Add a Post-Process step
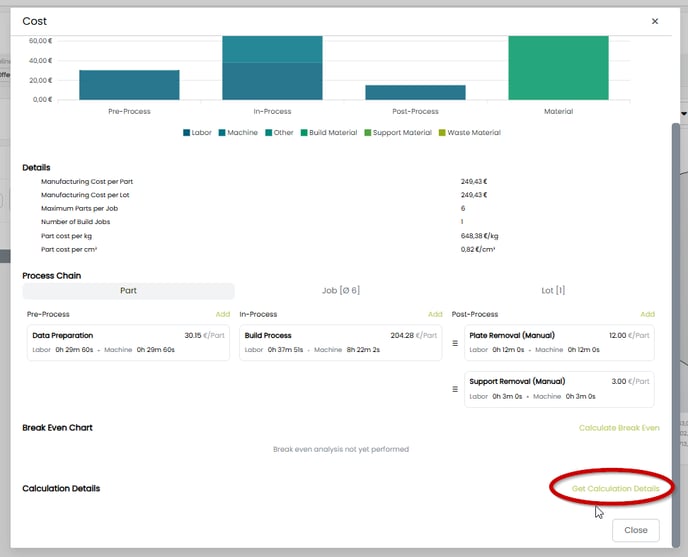688x557 pixels. click(647, 314)
